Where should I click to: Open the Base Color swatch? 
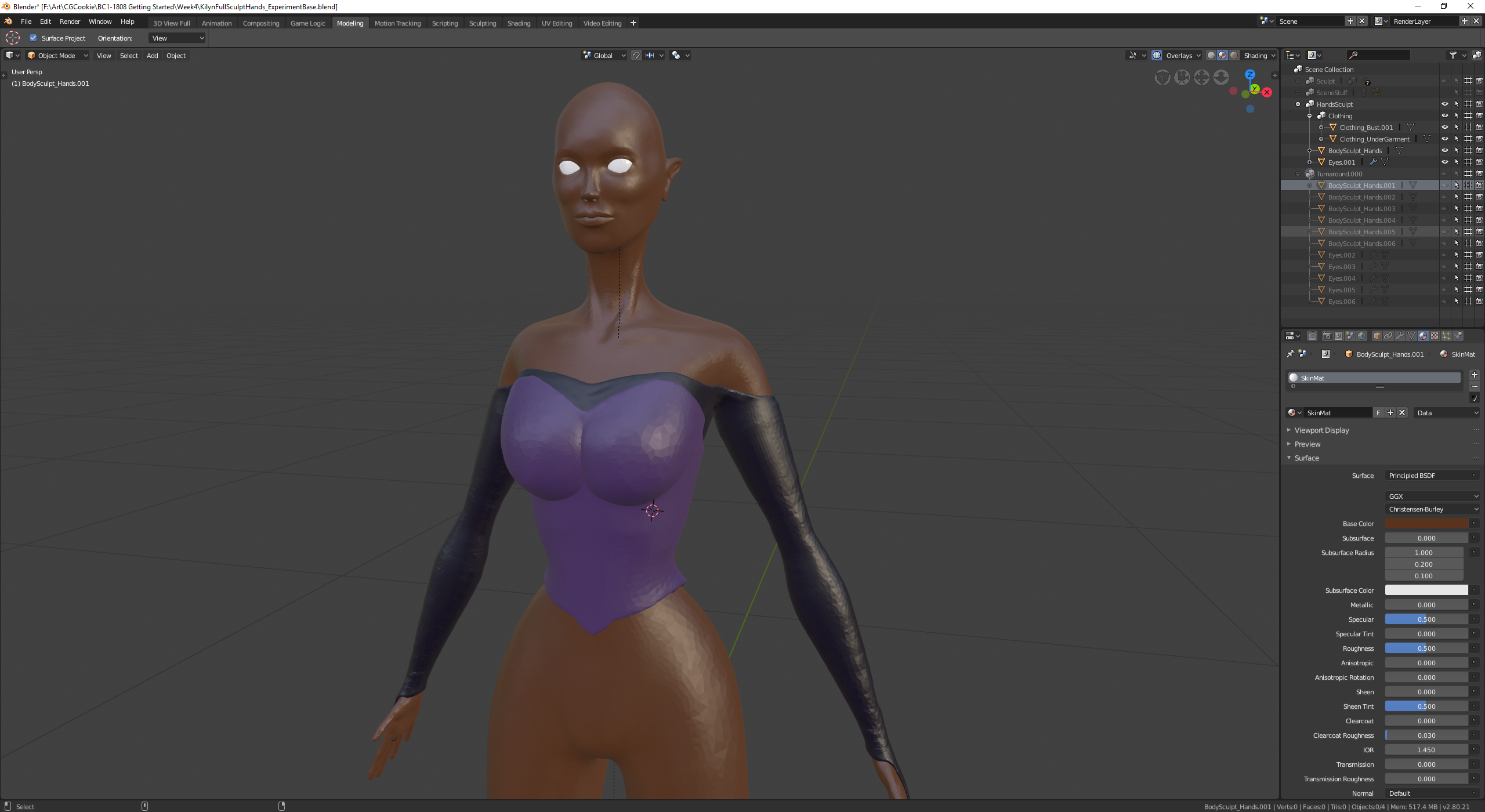point(1426,523)
